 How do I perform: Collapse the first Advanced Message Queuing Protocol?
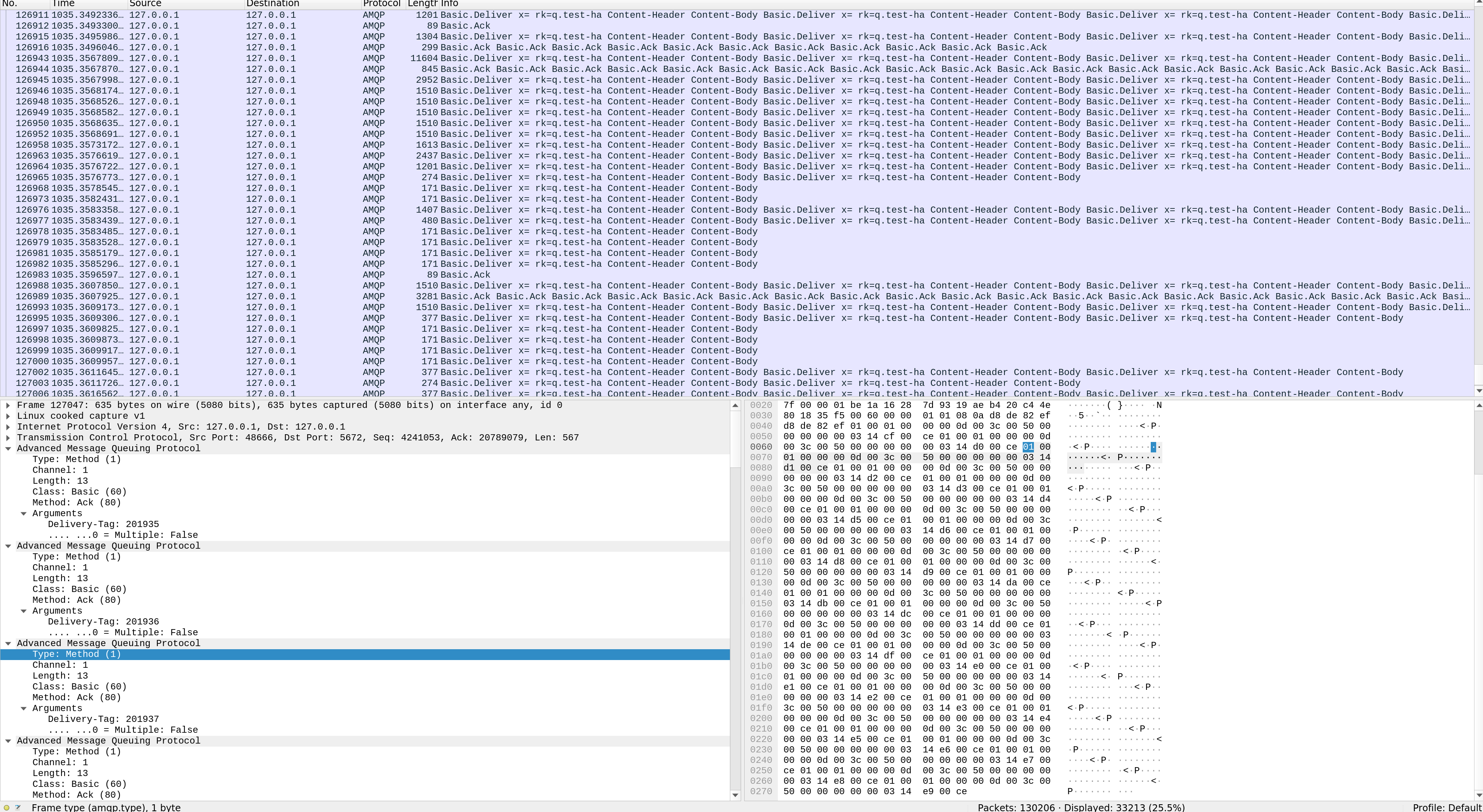[8, 449]
